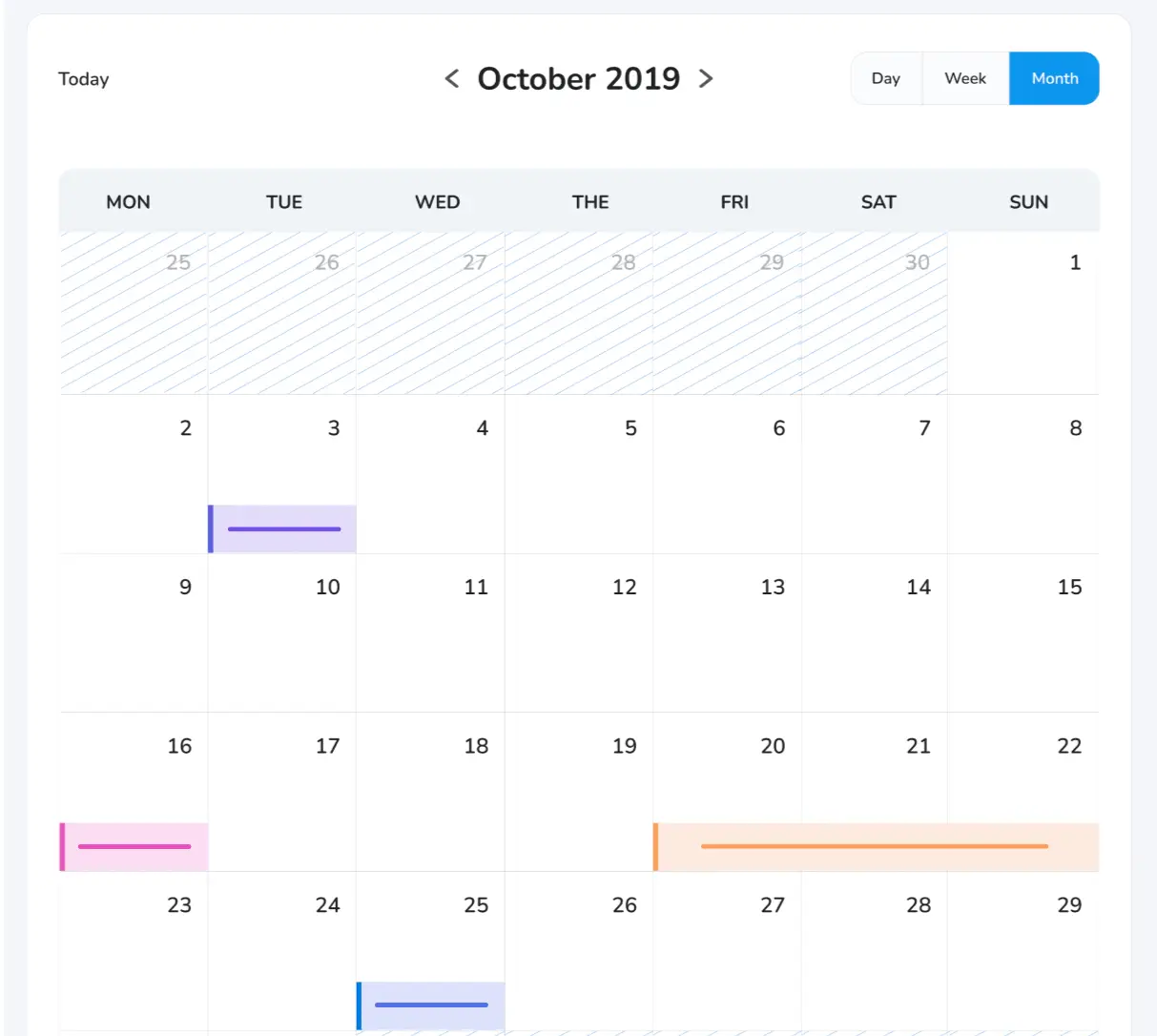
Task: Click the SUN column header
Action: coord(1028,202)
